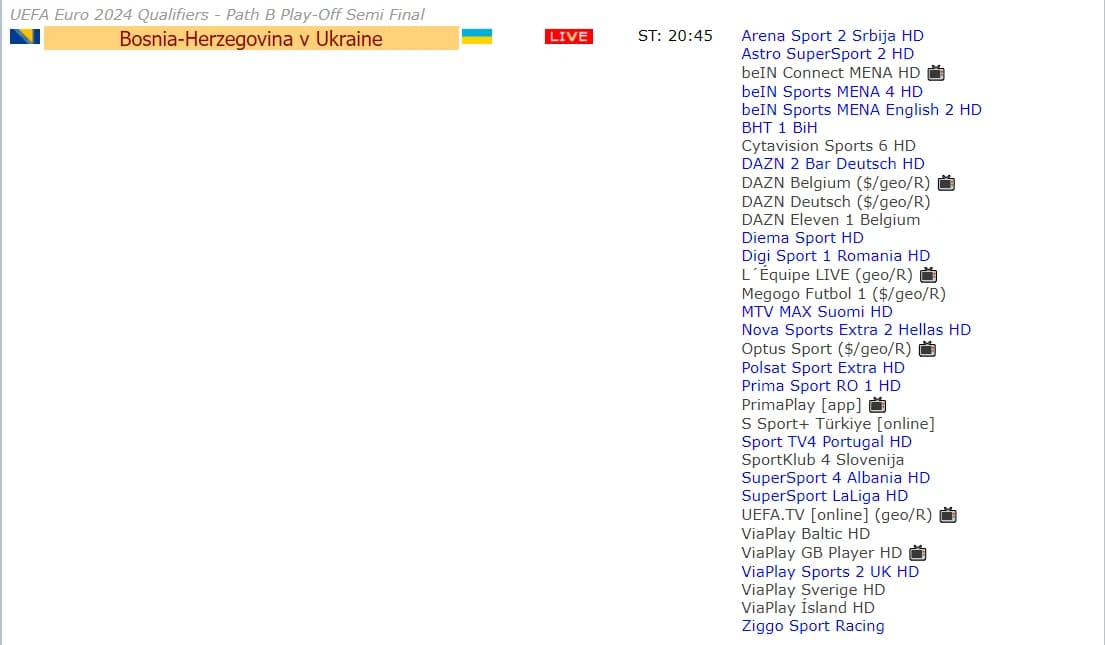Select ViaPlay Sverige HD entry
This screenshot has width=1105, height=645.
coord(813,589)
